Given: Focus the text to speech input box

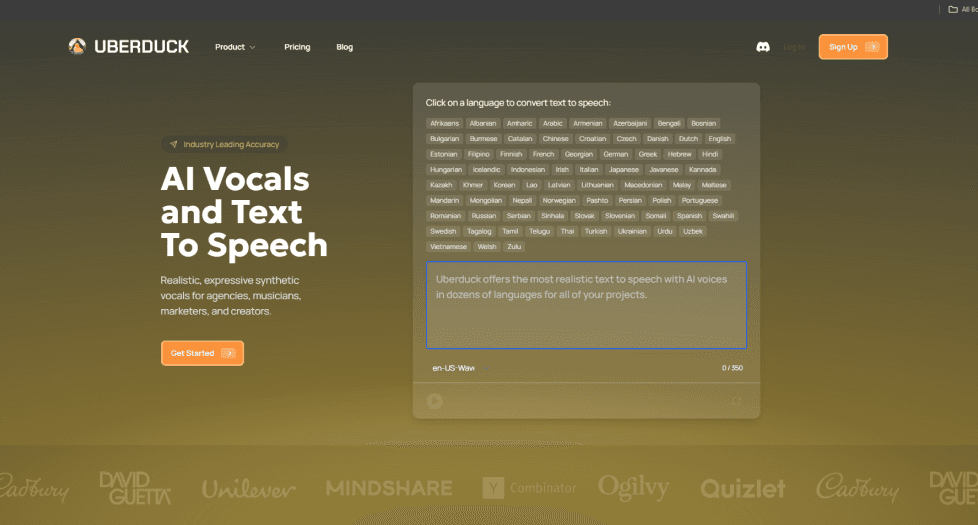Looking at the screenshot, I should [x=586, y=305].
